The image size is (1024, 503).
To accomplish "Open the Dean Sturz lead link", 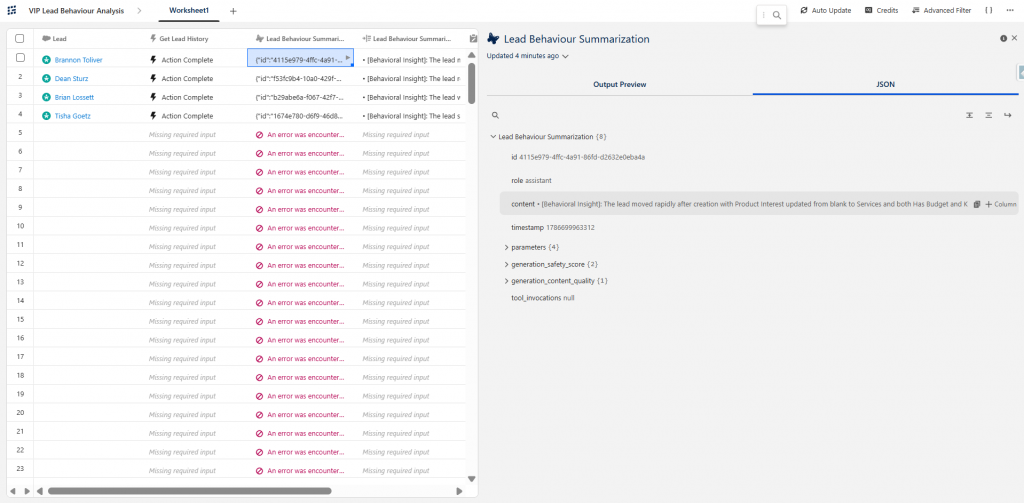I will [x=71, y=78].
